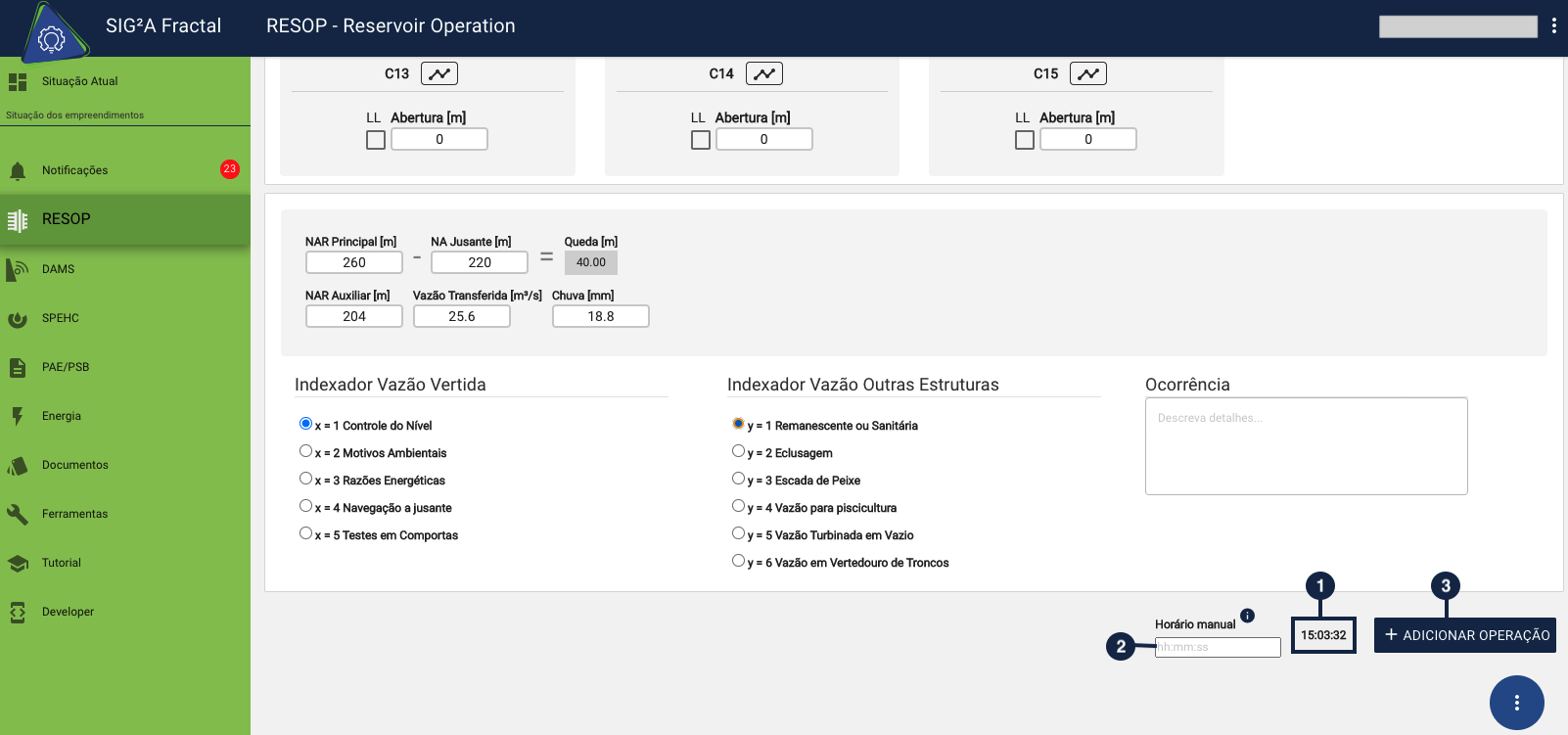Select y = 3 Escada de Peixe
This screenshot has width=1568, height=735.
pyautogui.click(x=738, y=479)
